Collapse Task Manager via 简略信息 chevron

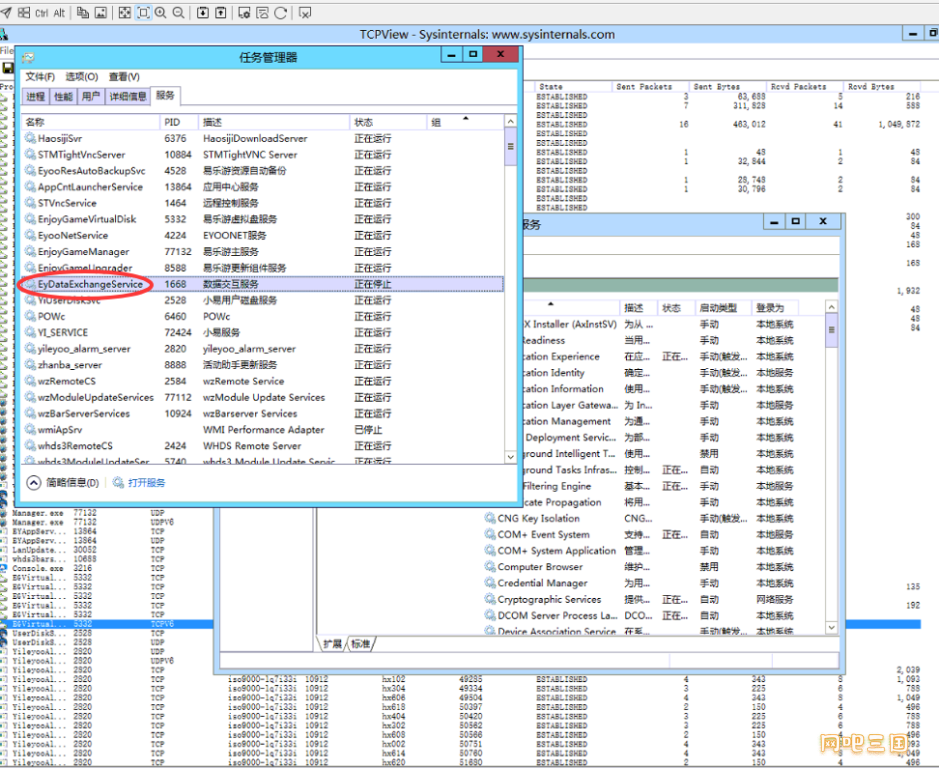point(33,483)
